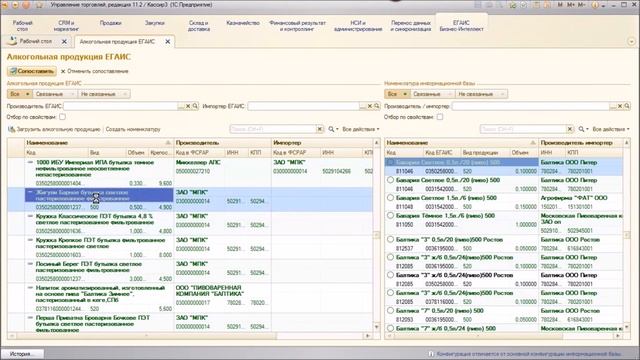Click the Загрузить алкогольную продукцию icon button

click(x=11, y=129)
